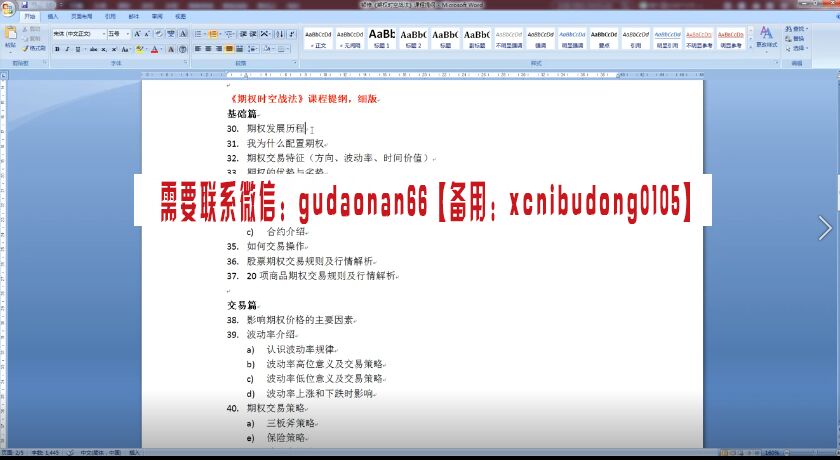
Task: Save the document from the quick access toolbar
Action: tap(25, 5)
